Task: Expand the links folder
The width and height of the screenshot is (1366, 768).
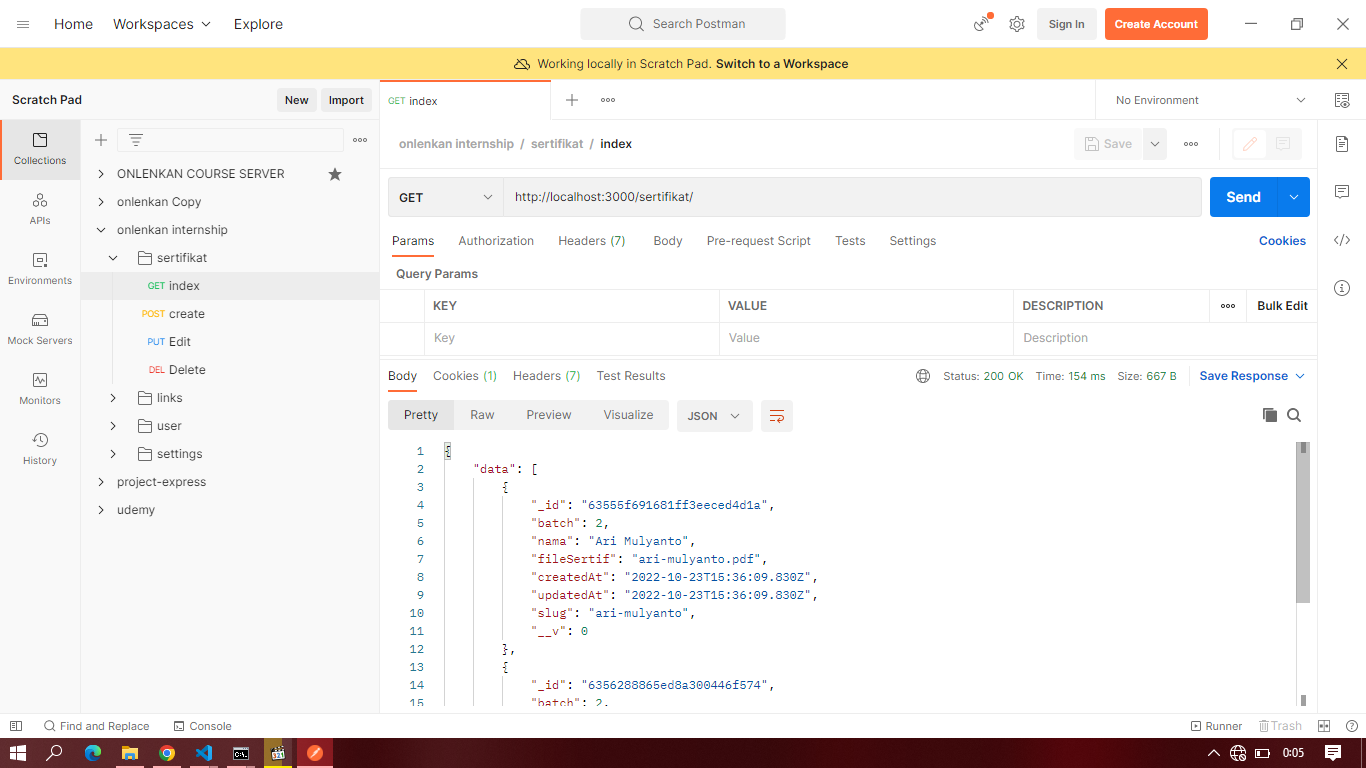Action: point(113,398)
